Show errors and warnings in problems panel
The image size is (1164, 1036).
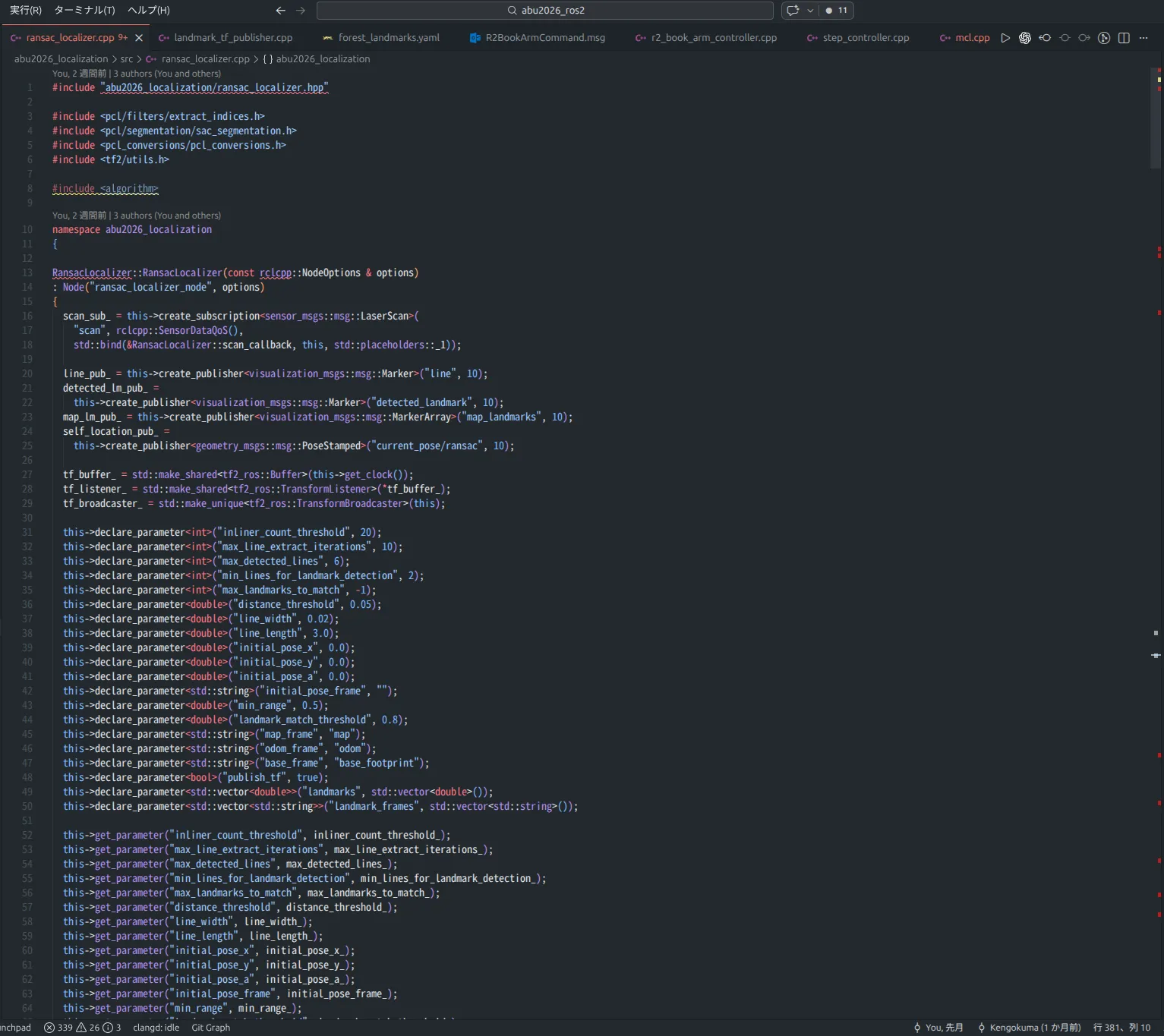pyautogui.click(x=82, y=1028)
